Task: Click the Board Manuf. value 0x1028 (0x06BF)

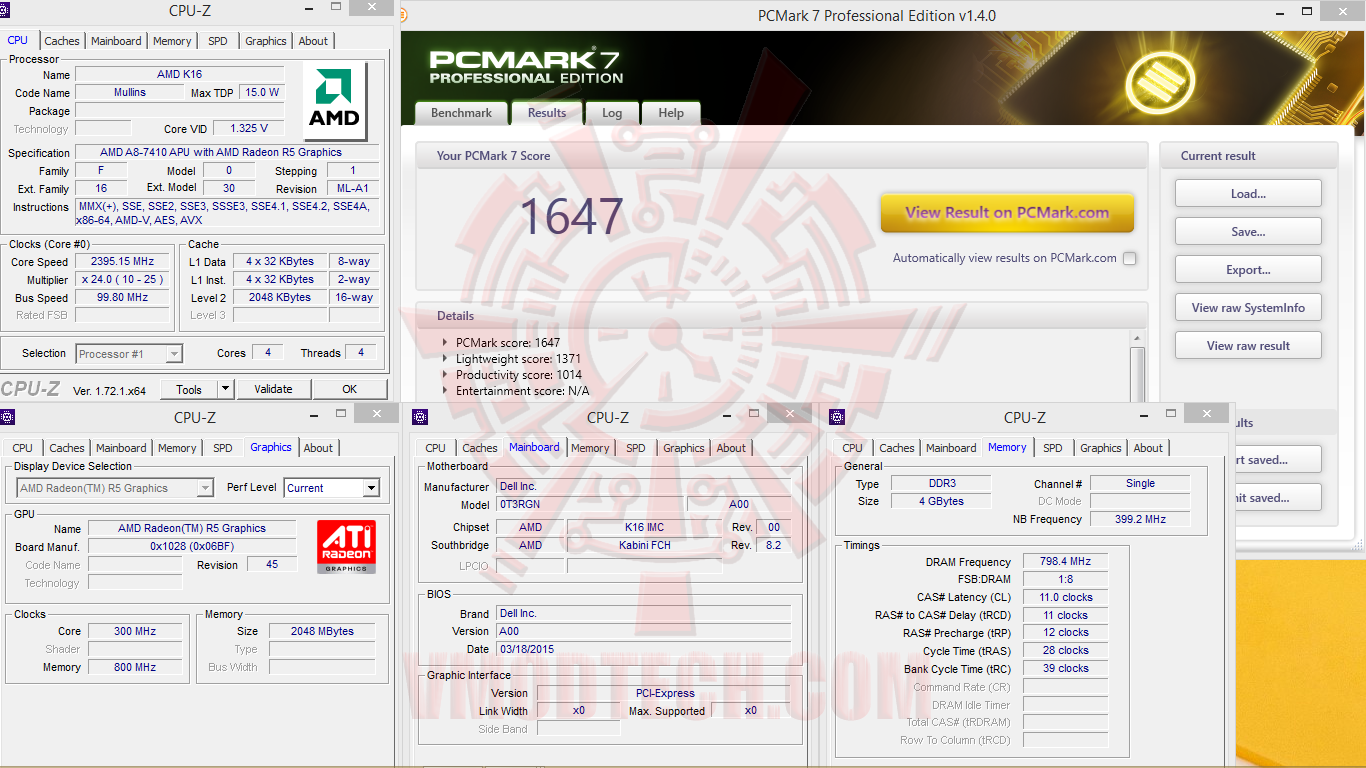Action: 192,546
